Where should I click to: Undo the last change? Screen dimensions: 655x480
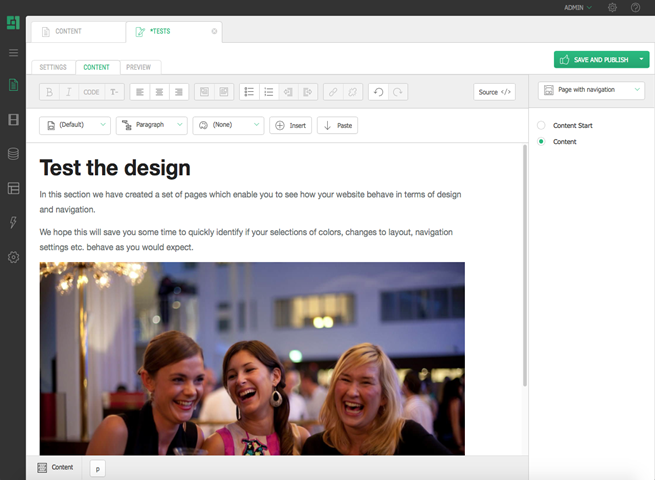click(378, 92)
